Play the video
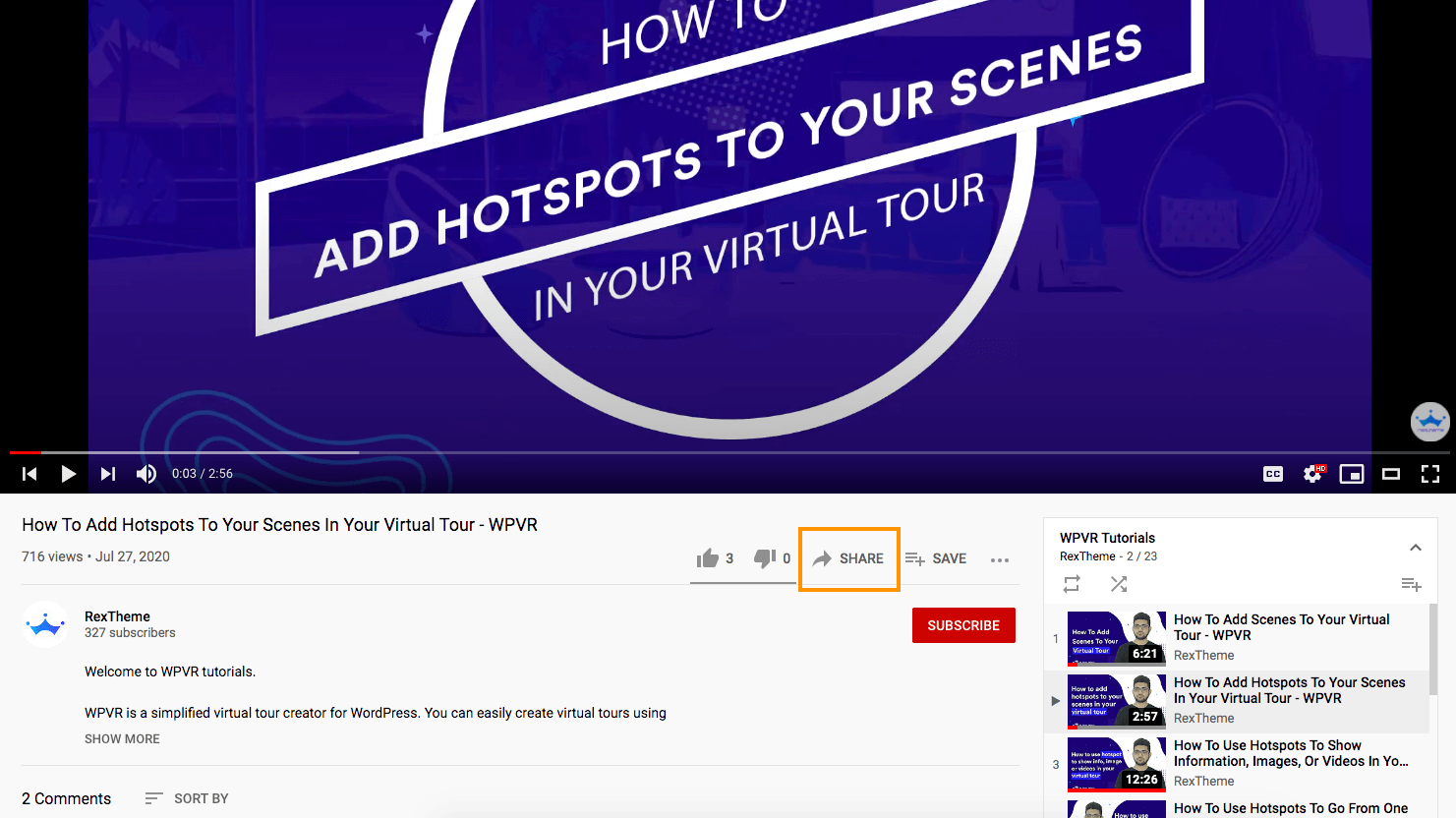The height and width of the screenshot is (818, 1456). (68, 474)
